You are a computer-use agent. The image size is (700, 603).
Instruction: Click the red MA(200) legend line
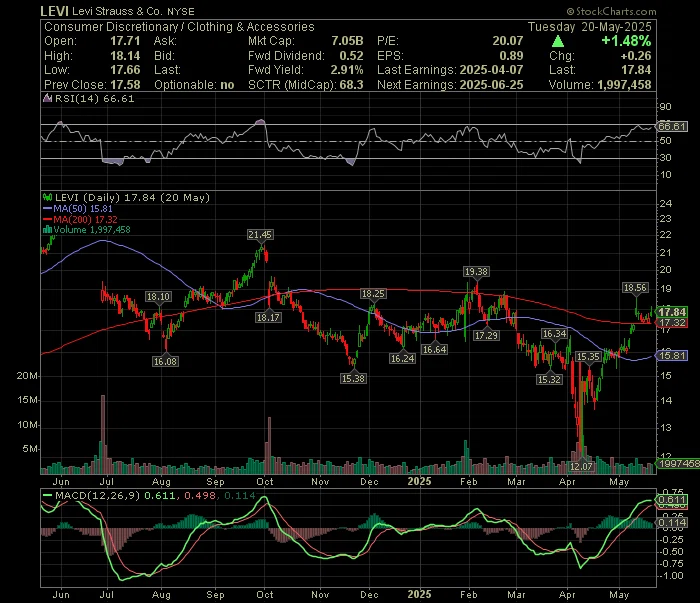(x=47, y=220)
